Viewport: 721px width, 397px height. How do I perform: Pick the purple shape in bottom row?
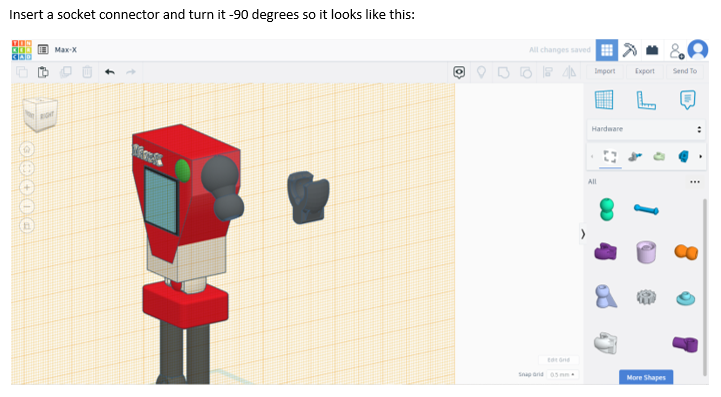[x=685, y=344]
